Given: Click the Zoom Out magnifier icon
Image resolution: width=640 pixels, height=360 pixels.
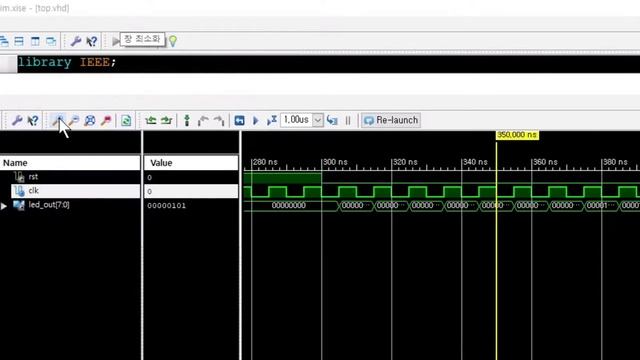Looking at the screenshot, I should (x=74, y=120).
